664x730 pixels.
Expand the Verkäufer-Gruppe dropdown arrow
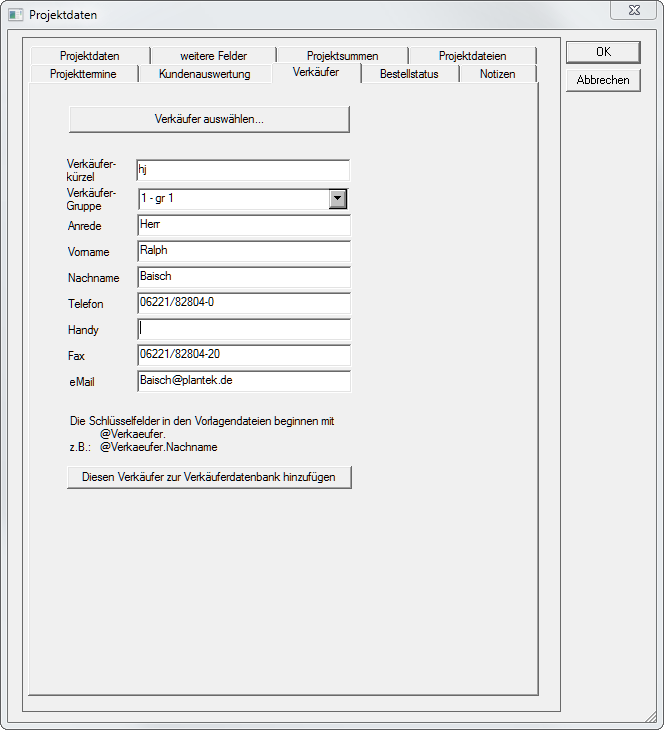tap(338, 199)
